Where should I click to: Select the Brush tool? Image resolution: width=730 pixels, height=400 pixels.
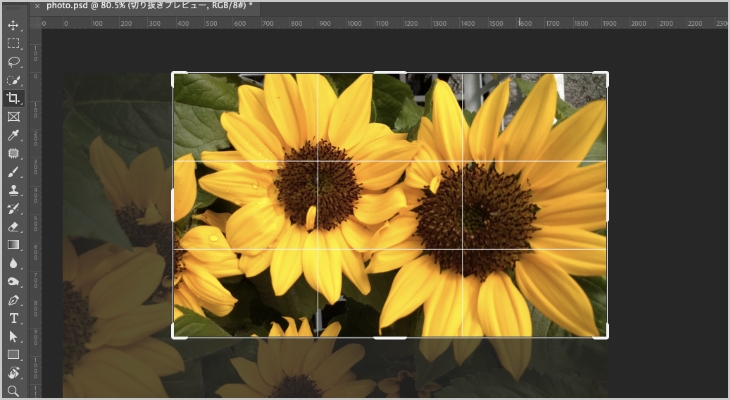tap(14, 172)
